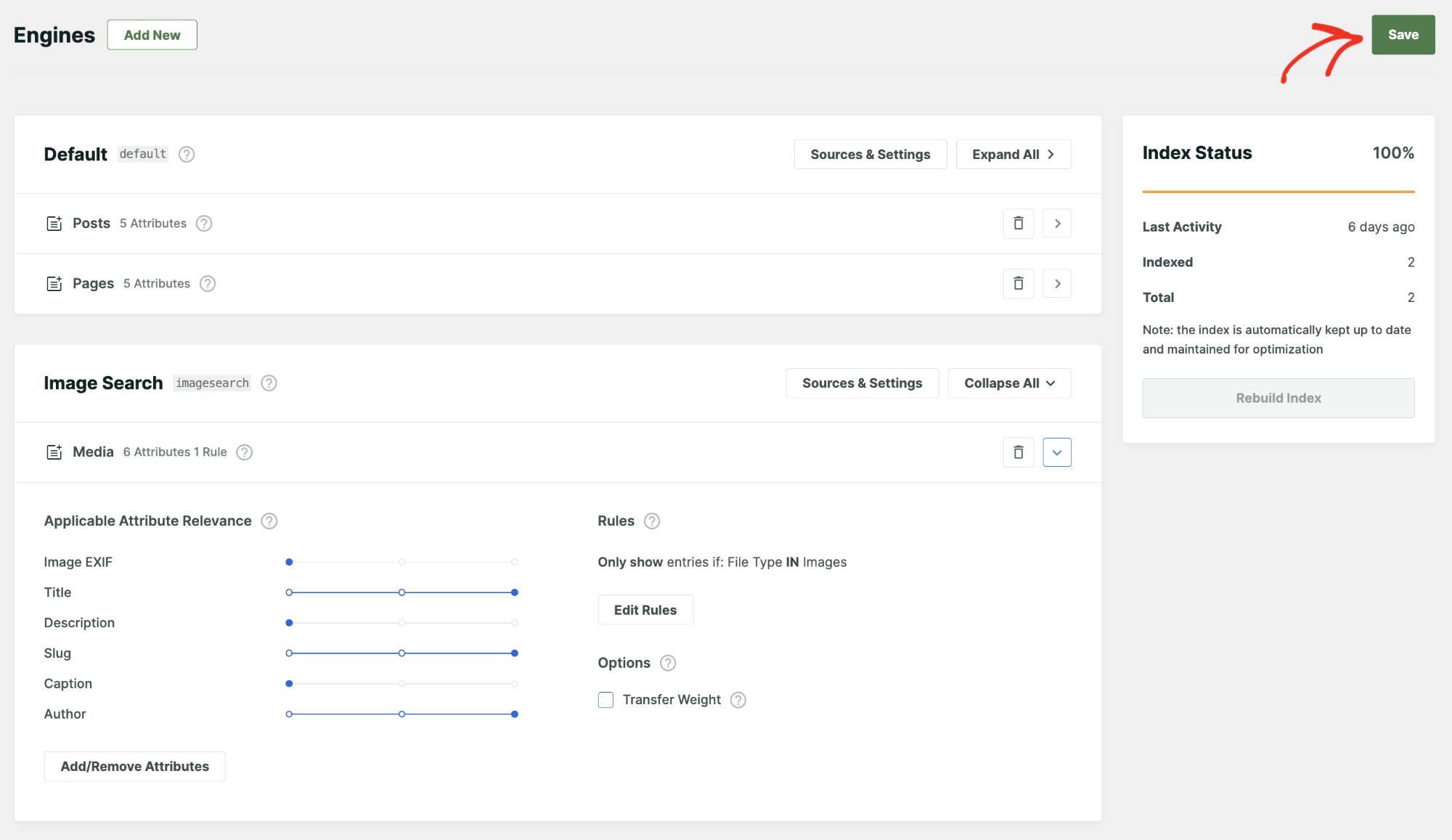Expand the Pages source row
The height and width of the screenshot is (840, 1452).
coord(1057,283)
